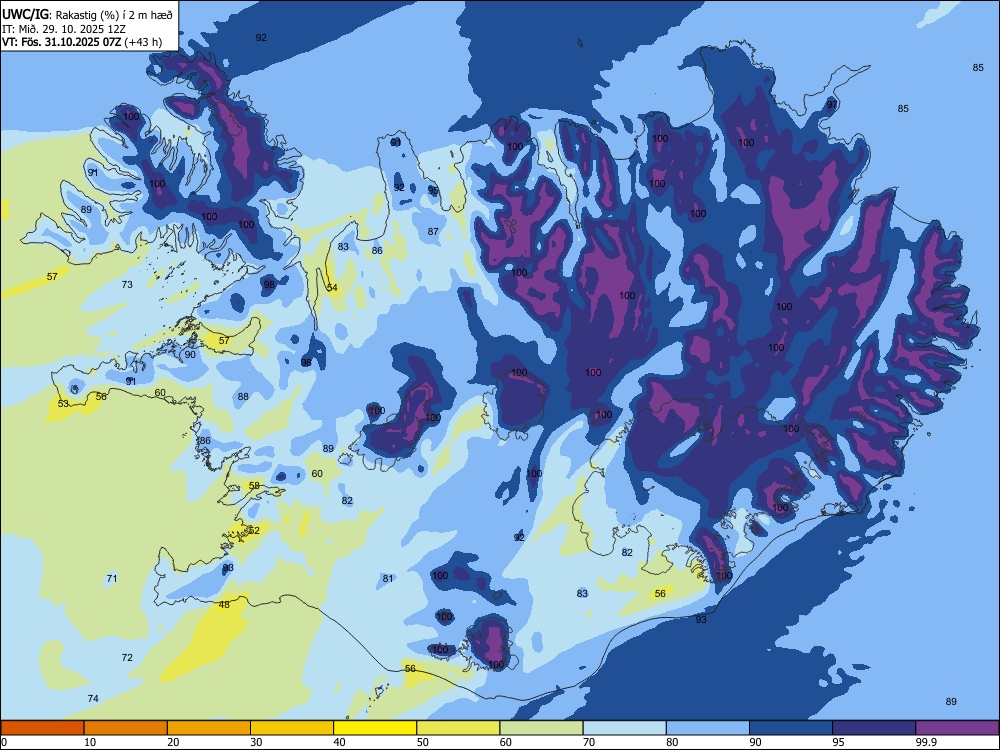
Task: Click the valid time 'VT: Fös. 31.10.2025 07Z (+43 h)'
Action: (x=82, y=42)
